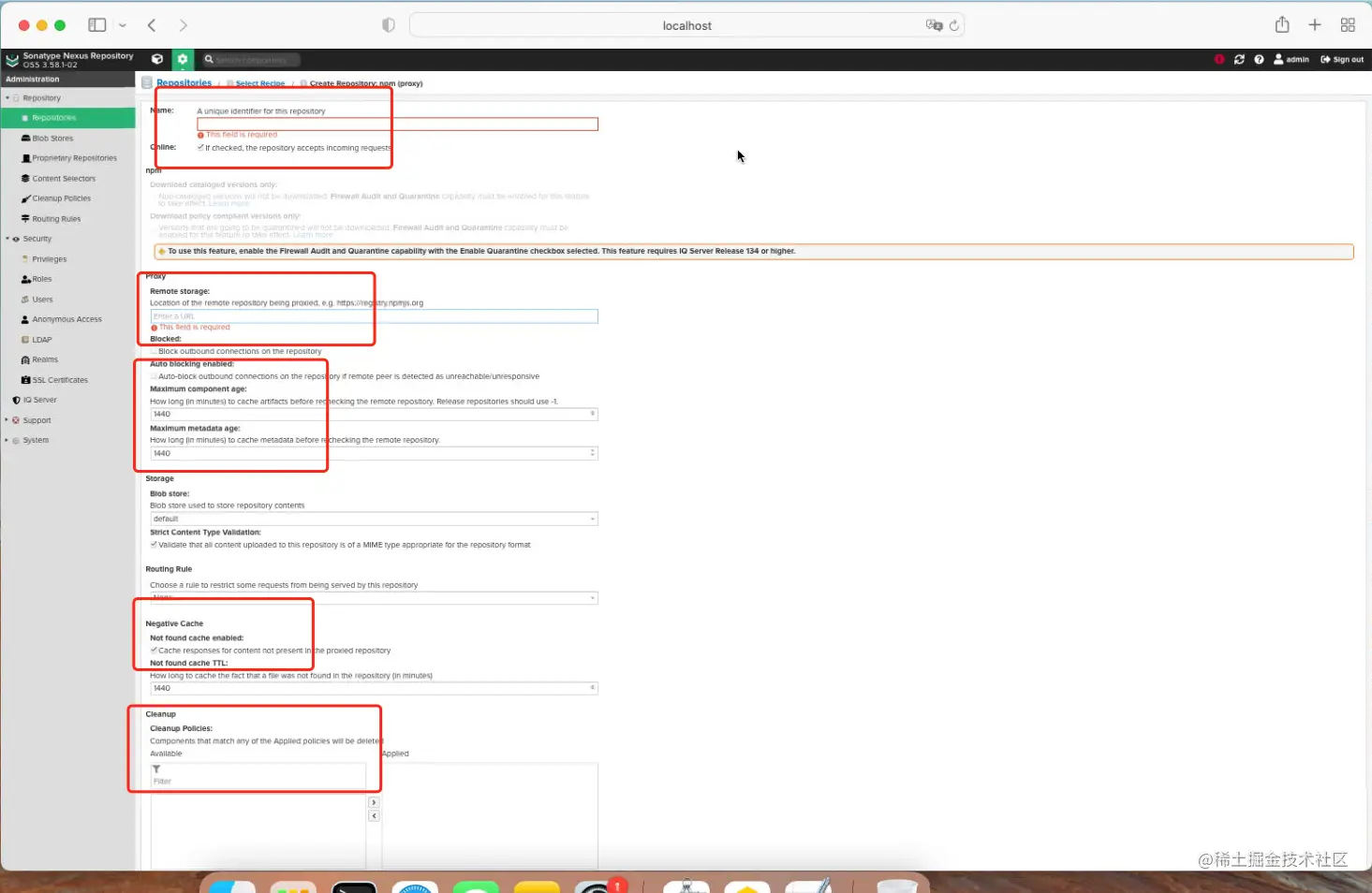
Task: Click the refresh icon in Nexus header
Action: tap(1239, 59)
